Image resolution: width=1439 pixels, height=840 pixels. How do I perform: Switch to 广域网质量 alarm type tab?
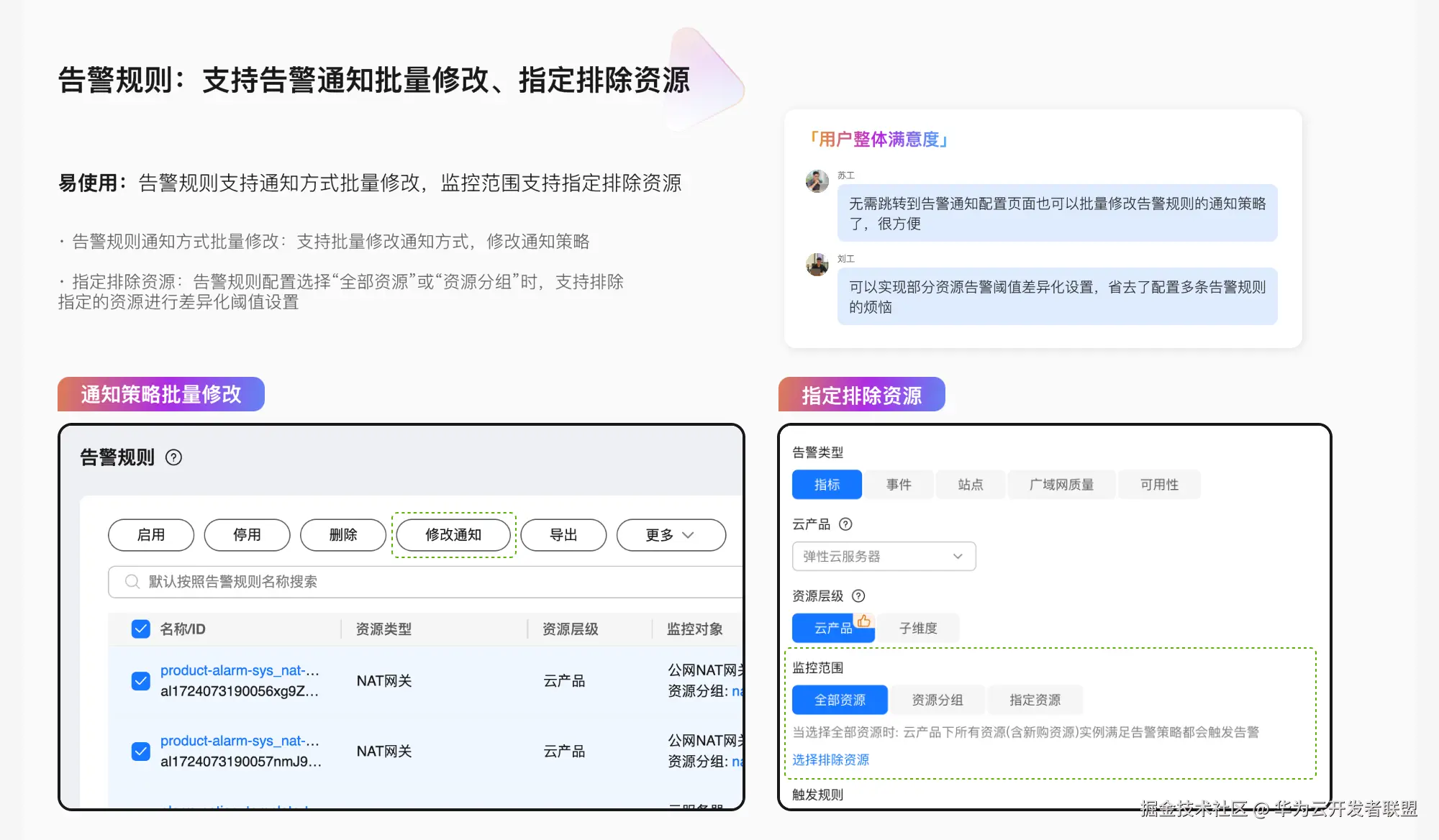(1061, 485)
